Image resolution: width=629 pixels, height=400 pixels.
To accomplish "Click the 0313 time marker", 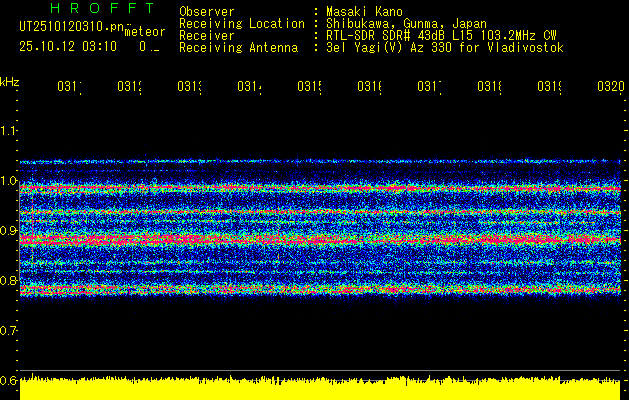I will 189,86.
